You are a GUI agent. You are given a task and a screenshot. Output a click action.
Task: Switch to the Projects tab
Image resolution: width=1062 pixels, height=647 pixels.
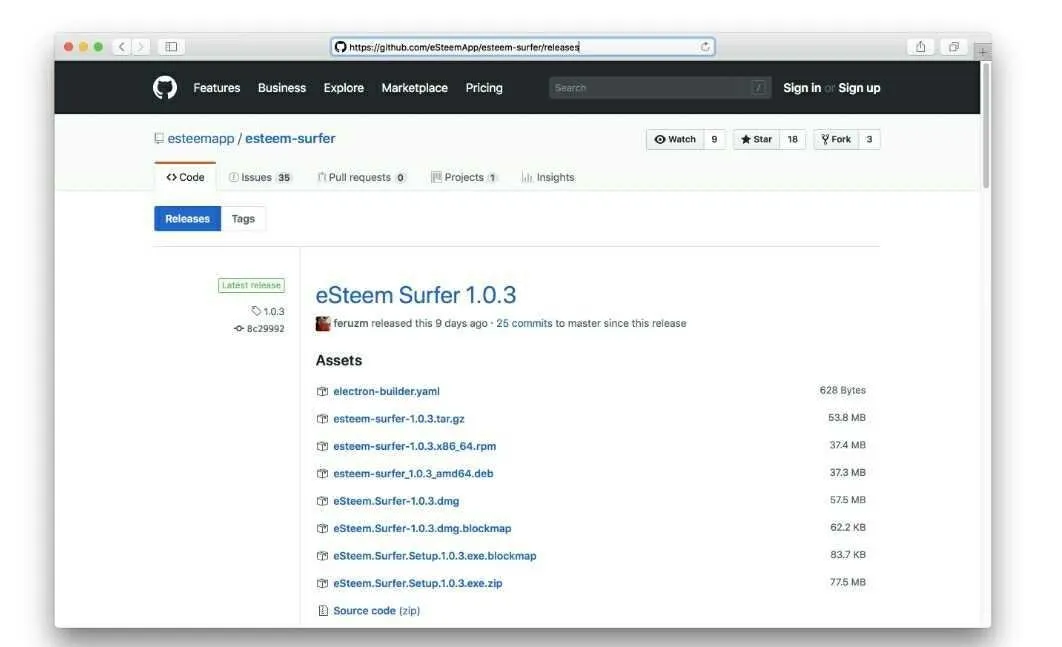click(x=464, y=178)
